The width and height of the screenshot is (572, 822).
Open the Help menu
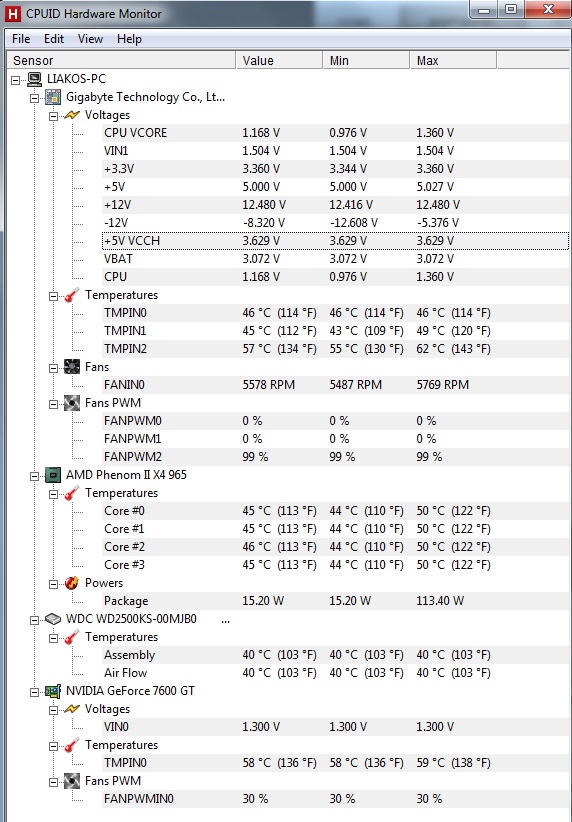(129, 39)
